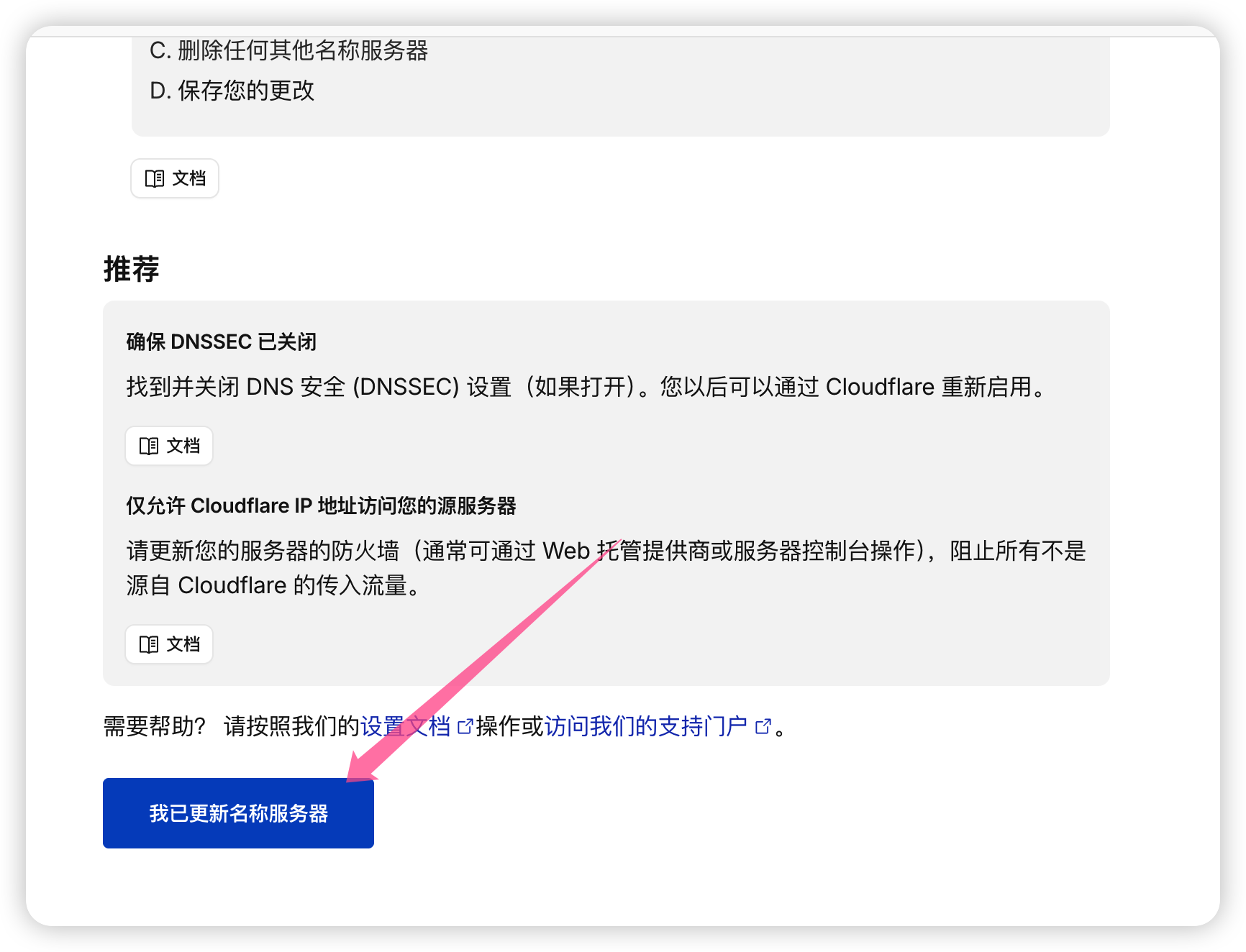Click the book icon under the DNSSEC description
Viewport: 1246px width, 952px height.
point(149,446)
